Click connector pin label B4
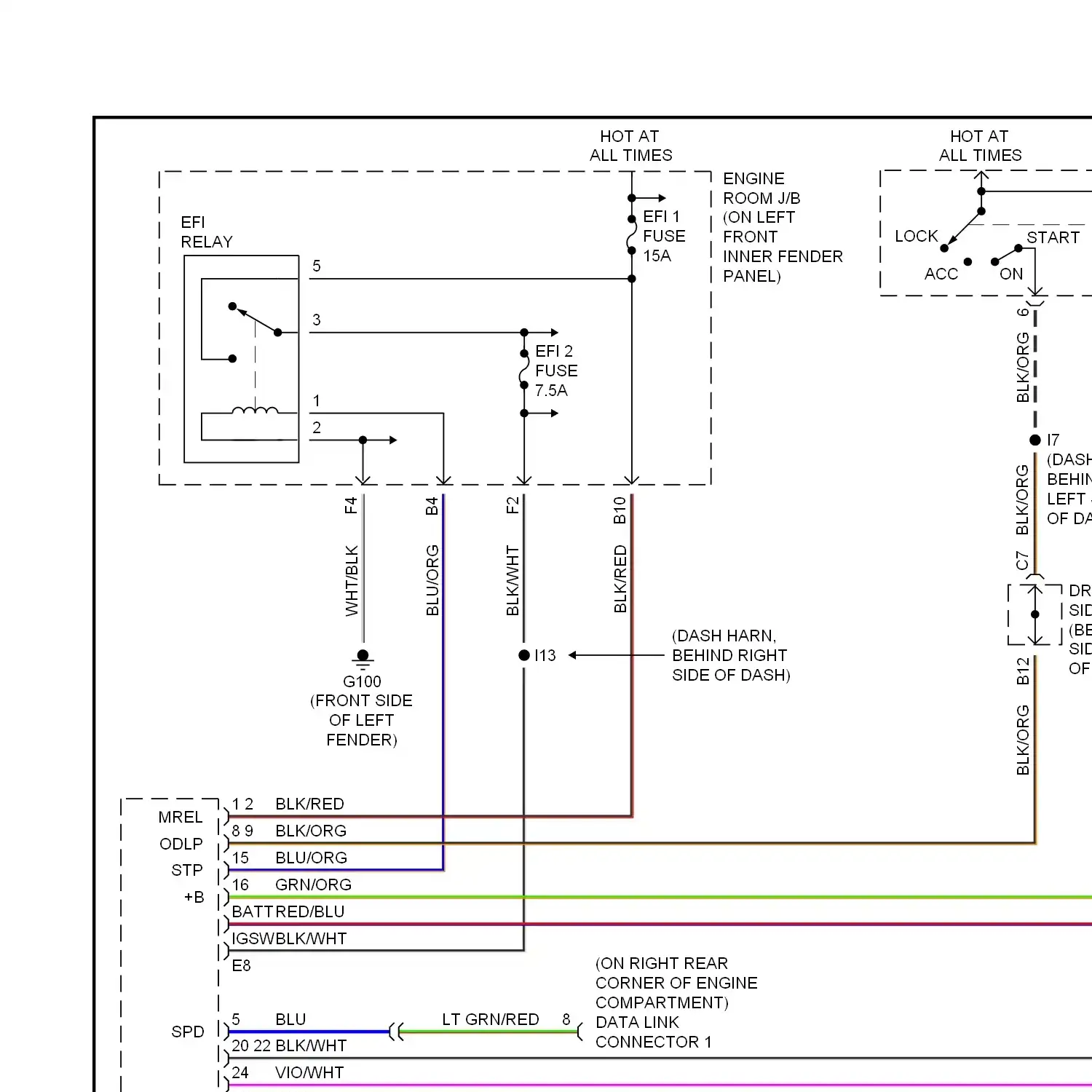Screen dimensions: 1092x1092 pyautogui.click(x=432, y=506)
